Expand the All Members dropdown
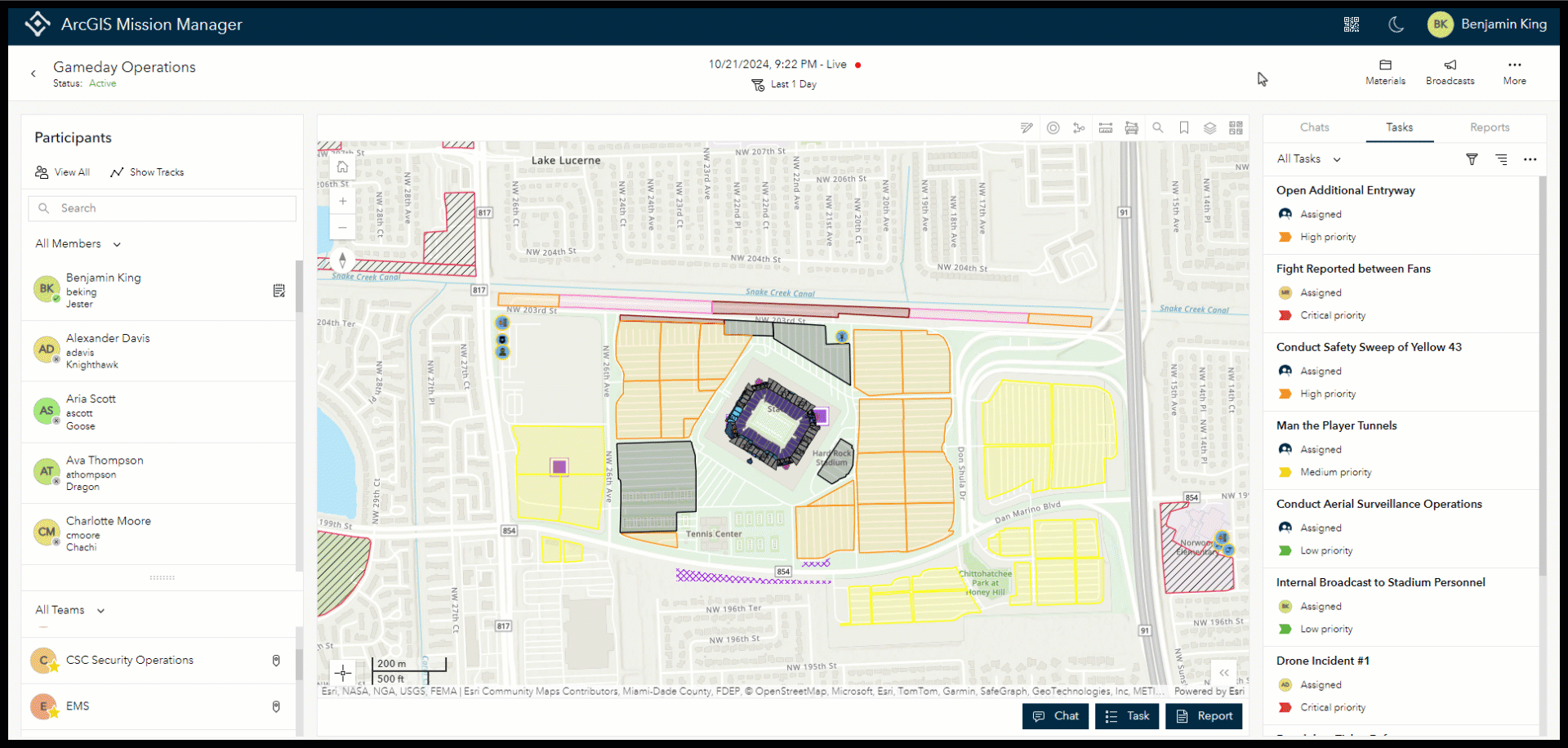 (x=78, y=243)
